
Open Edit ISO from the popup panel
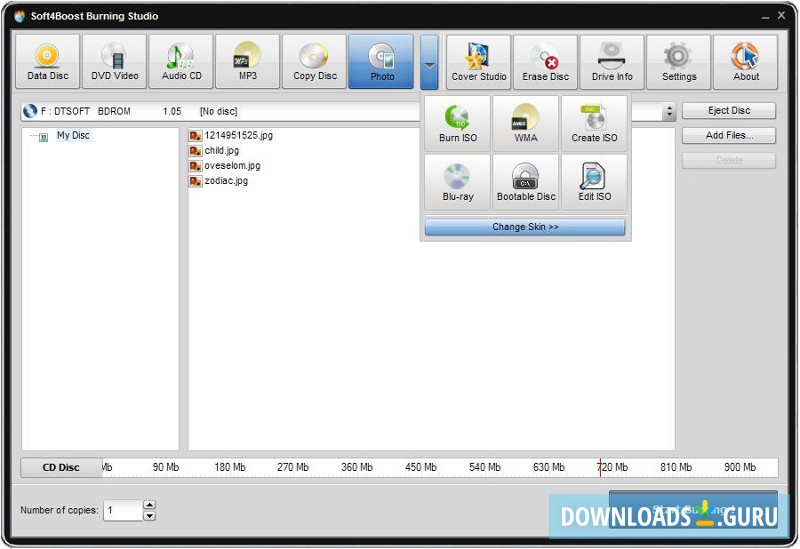coord(594,182)
